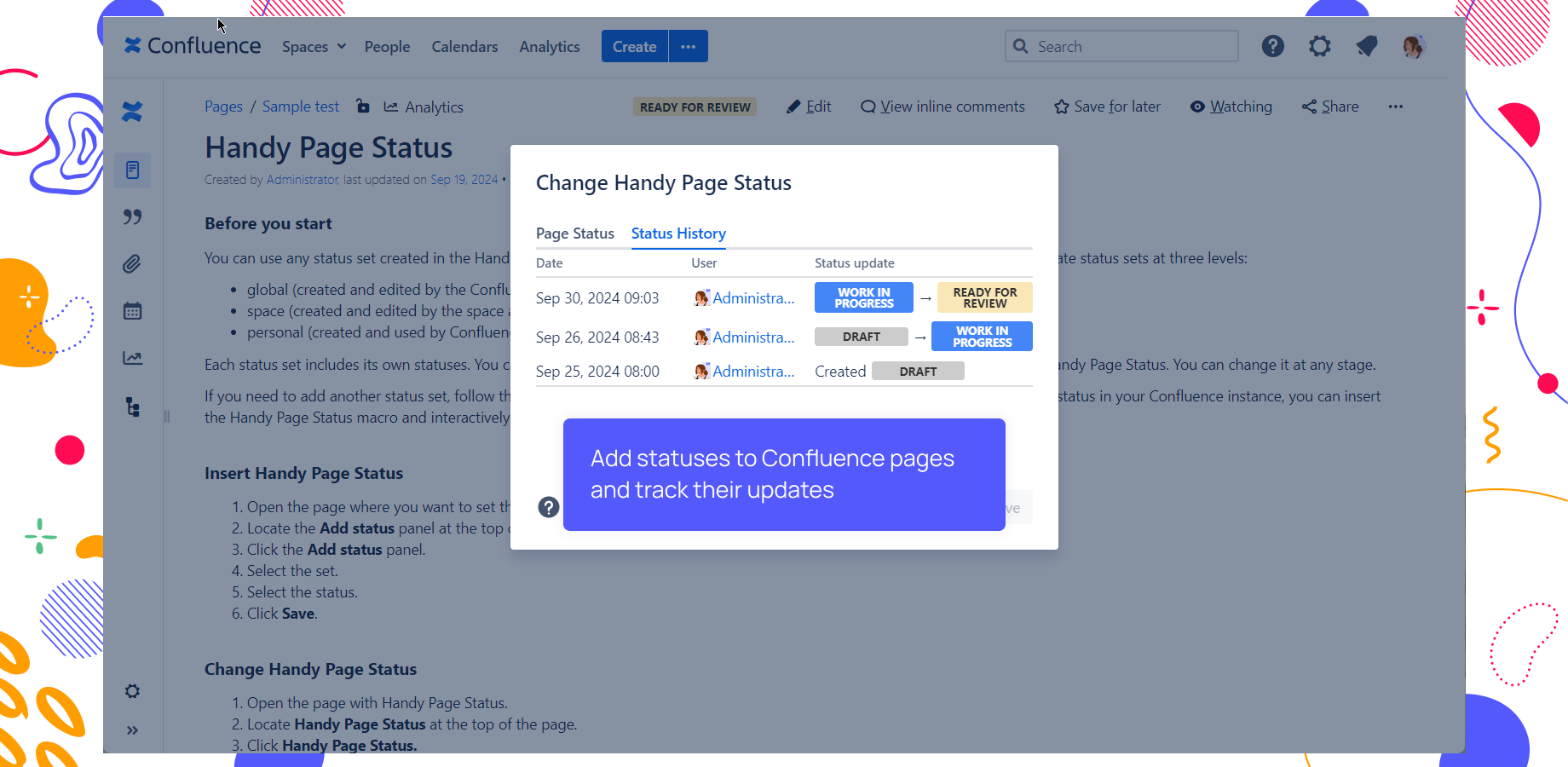
Task: Click the Share button
Action: click(1330, 107)
